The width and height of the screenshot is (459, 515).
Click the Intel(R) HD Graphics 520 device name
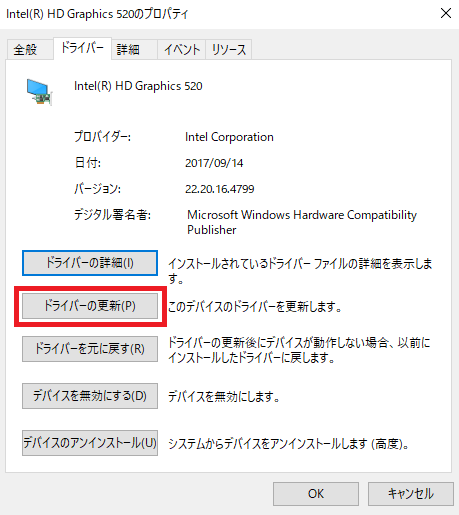click(138, 86)
